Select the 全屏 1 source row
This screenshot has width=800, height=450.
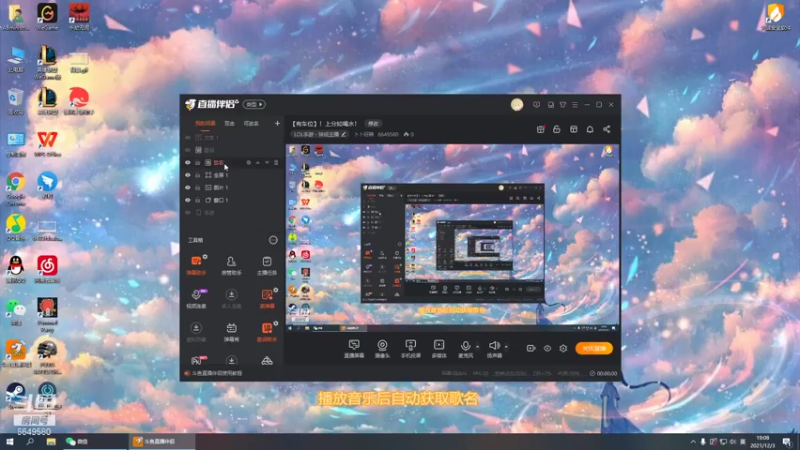click(232, 175)
